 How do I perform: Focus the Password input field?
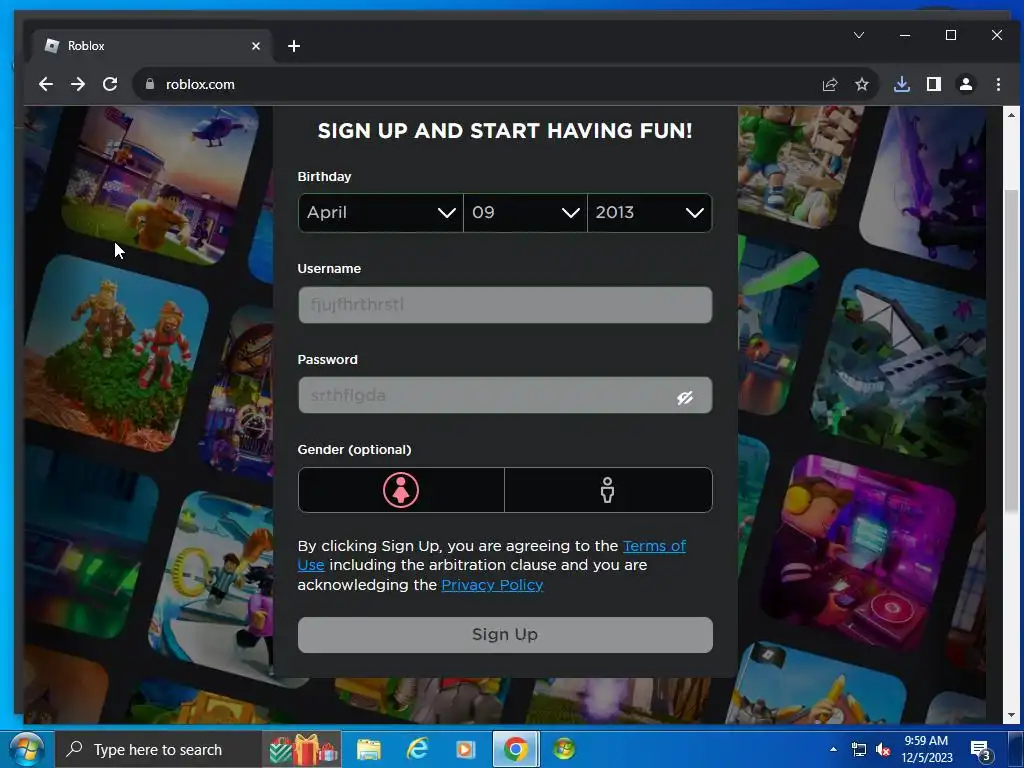[505, 395]
